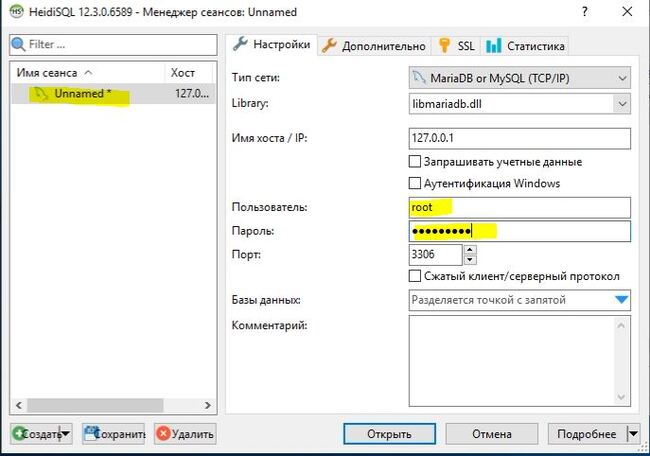Viewport: 650px width, 456px height.
Task: Decrease the port with the down arrow
Action: coord(469,260)
